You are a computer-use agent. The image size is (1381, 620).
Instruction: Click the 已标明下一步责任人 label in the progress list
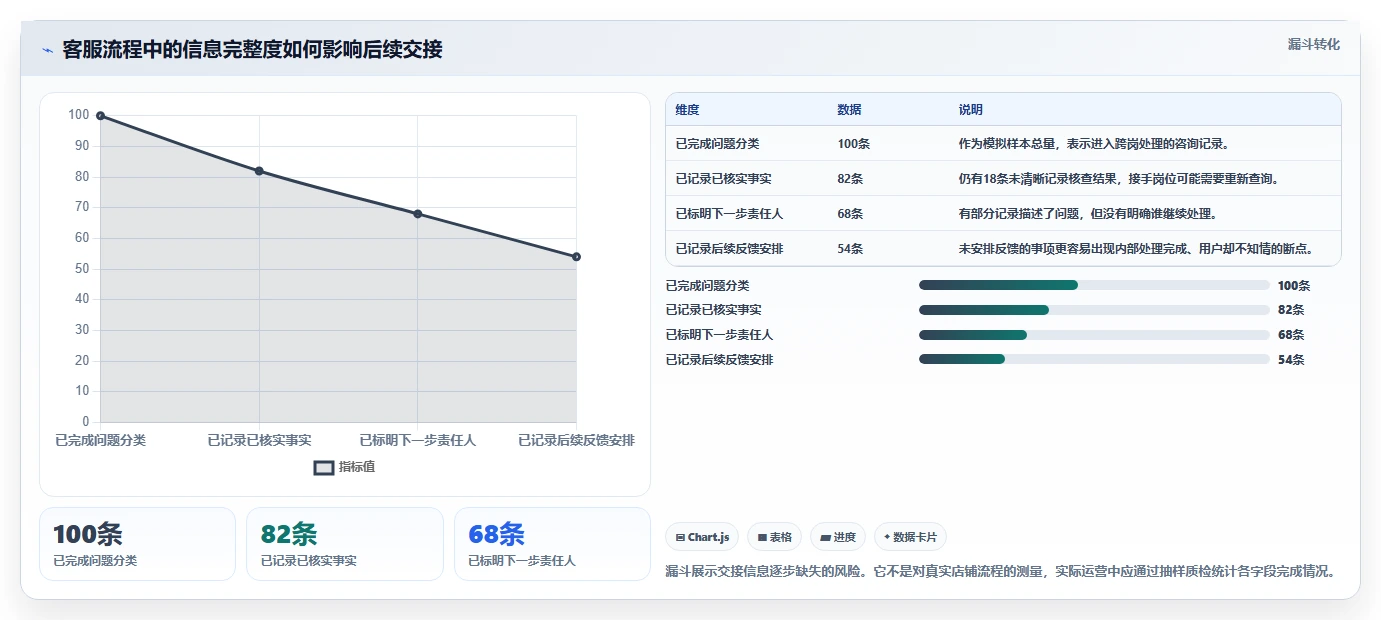point(719,335)
